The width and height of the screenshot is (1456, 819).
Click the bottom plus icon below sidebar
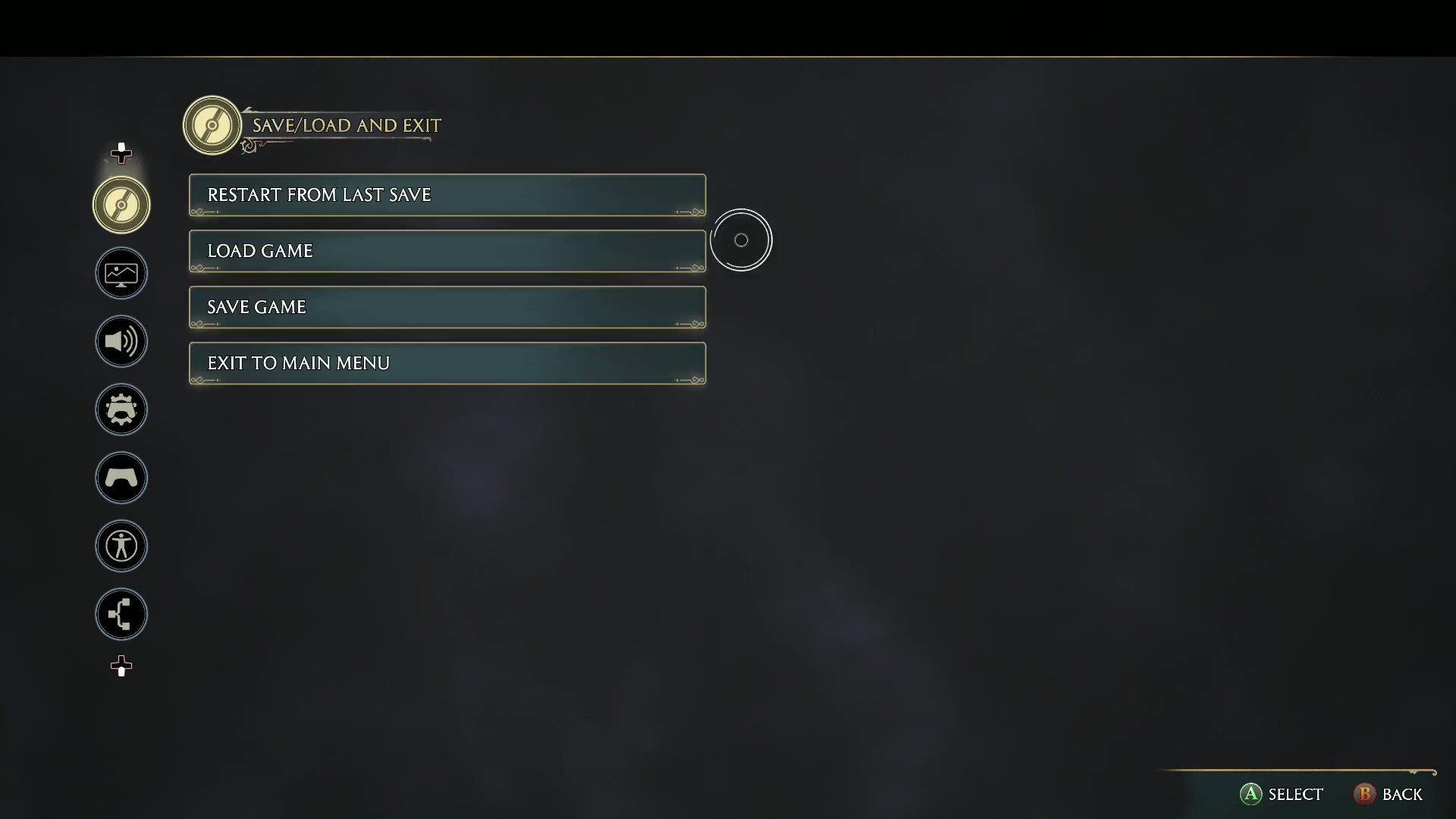(x=120, y=665)
